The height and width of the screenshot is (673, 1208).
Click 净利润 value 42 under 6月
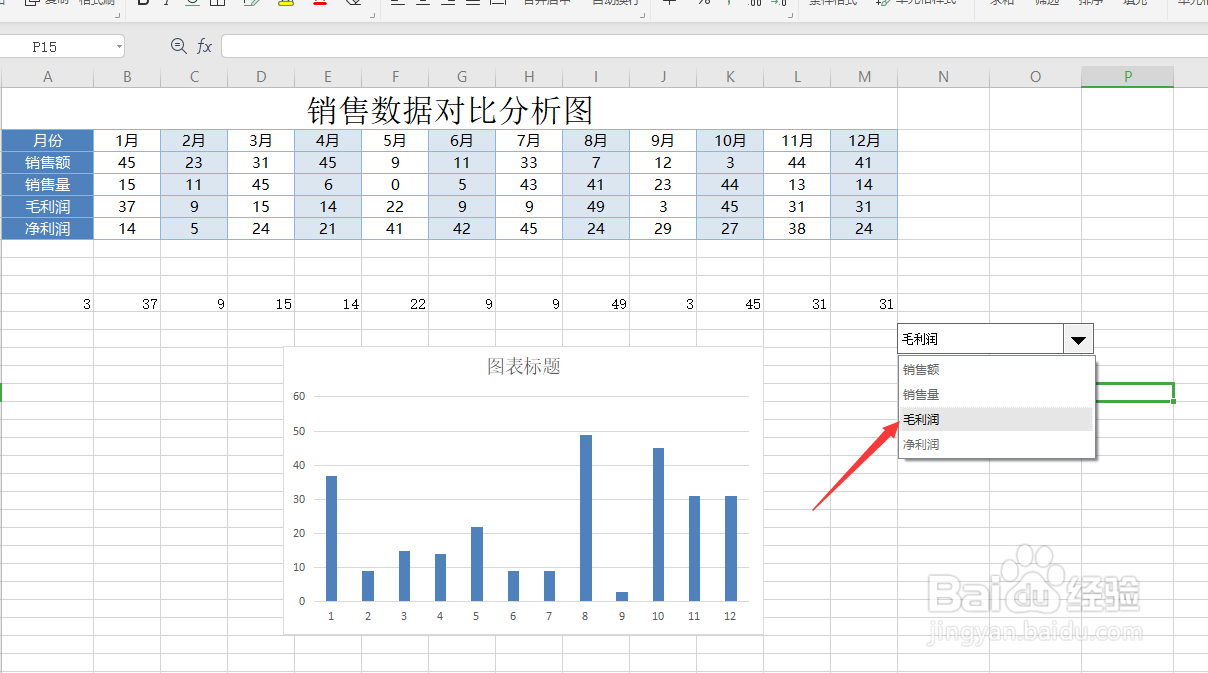point(462,229)
